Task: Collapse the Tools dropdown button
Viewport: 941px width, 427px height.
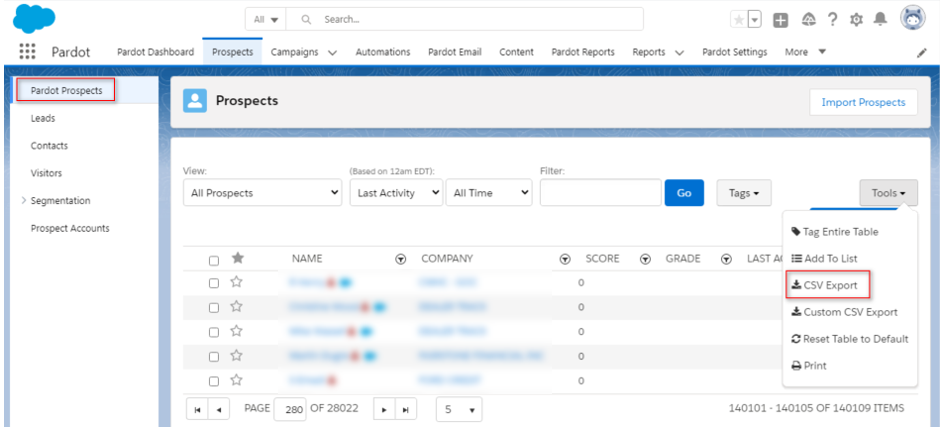Action: [x=888, y=193]
